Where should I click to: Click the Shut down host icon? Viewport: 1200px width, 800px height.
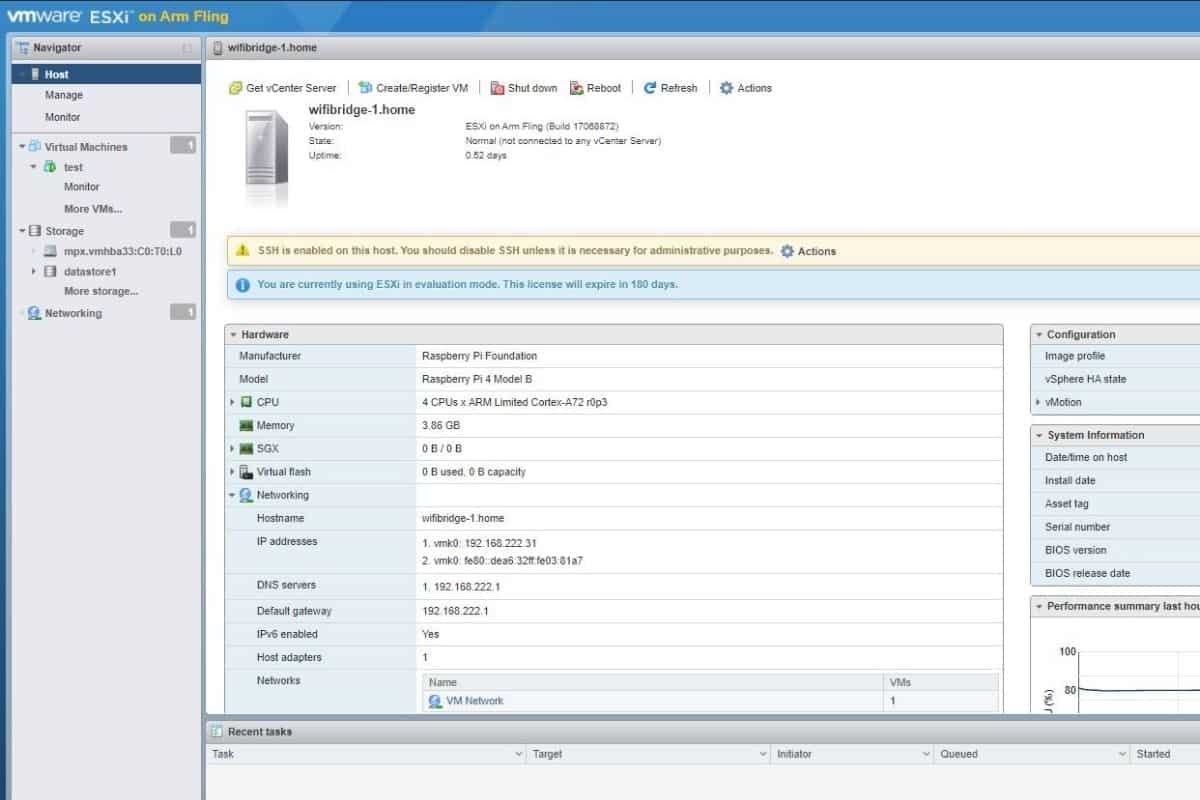click(497, 88)
